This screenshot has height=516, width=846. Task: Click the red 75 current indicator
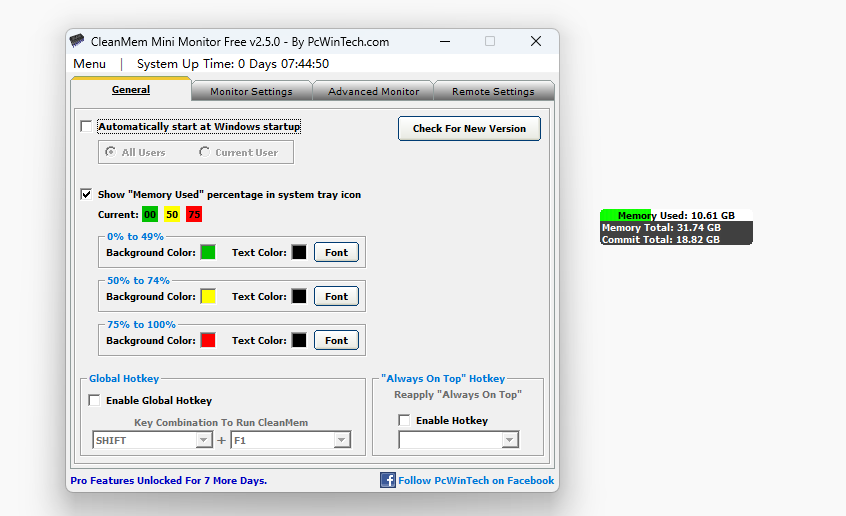pyautogui.click(x=193, y=215)
